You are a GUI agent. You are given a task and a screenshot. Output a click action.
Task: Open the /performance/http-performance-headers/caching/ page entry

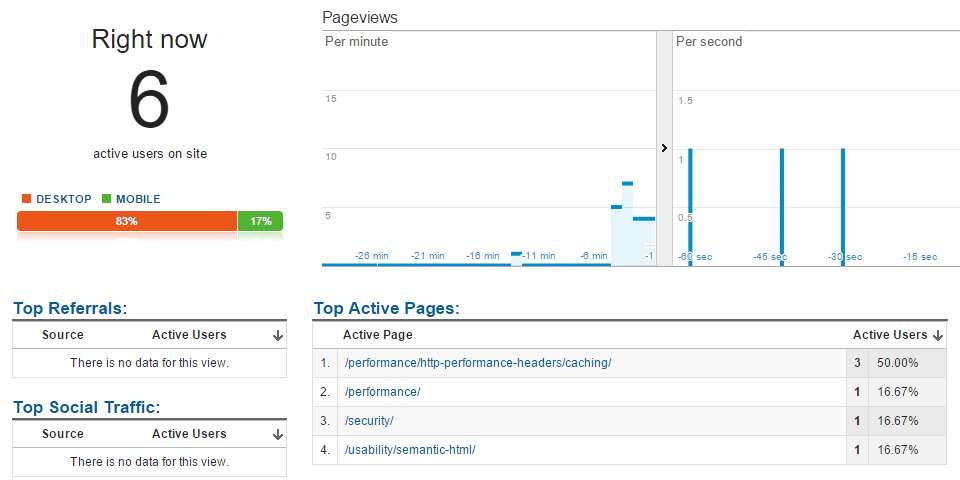(x=477, y=363)
